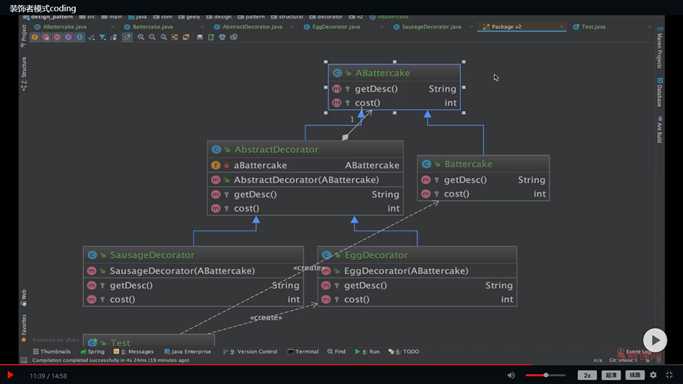Image resolution: width=683 pixels, height=384 pixels.
Task: Open the Structure side panel
Action: tap(24, 74)
